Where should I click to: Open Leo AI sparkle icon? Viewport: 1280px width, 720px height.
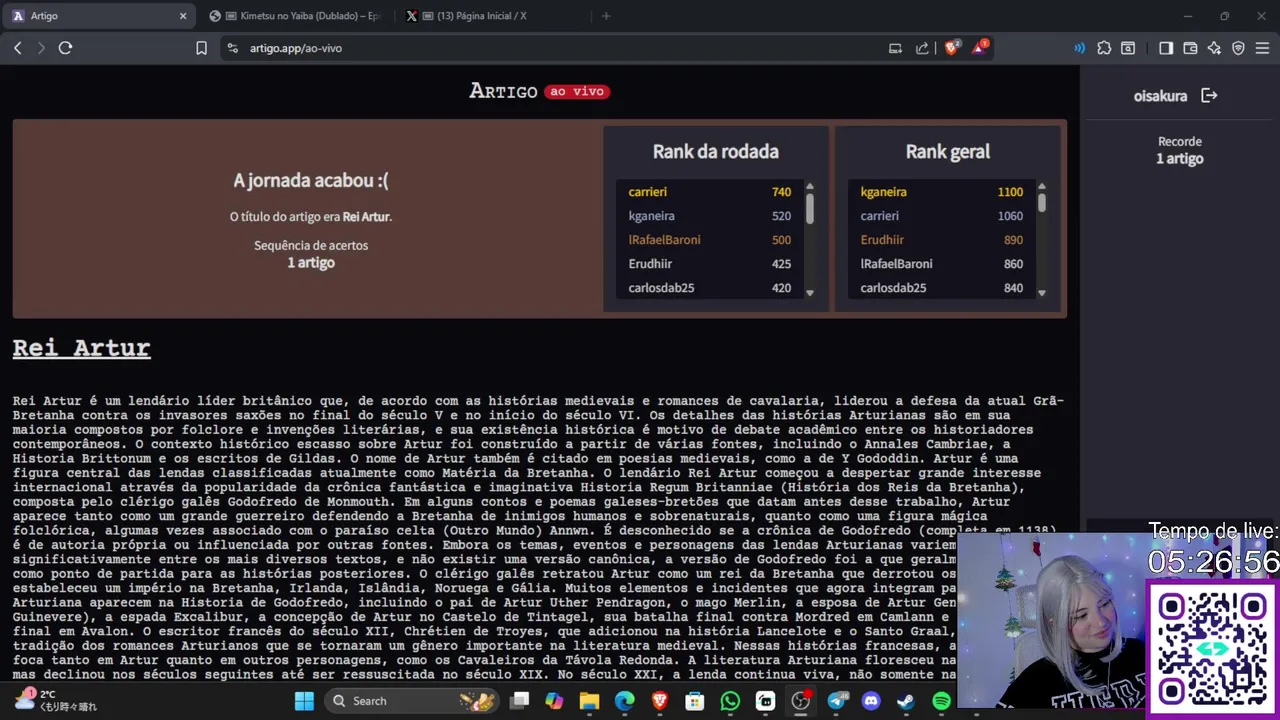(x=1214, y=48)
